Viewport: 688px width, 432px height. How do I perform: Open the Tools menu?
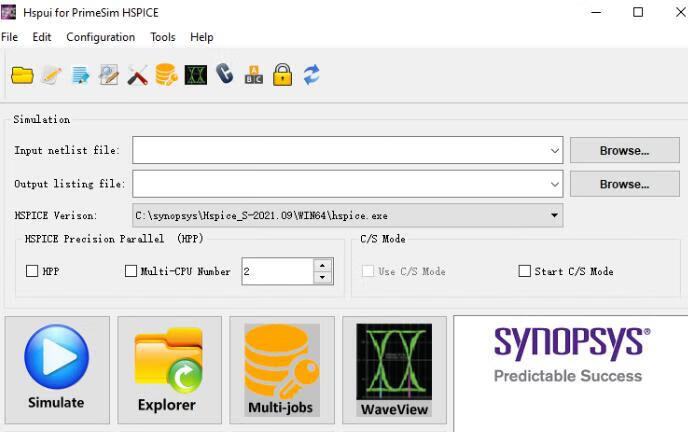click(162, 37)
